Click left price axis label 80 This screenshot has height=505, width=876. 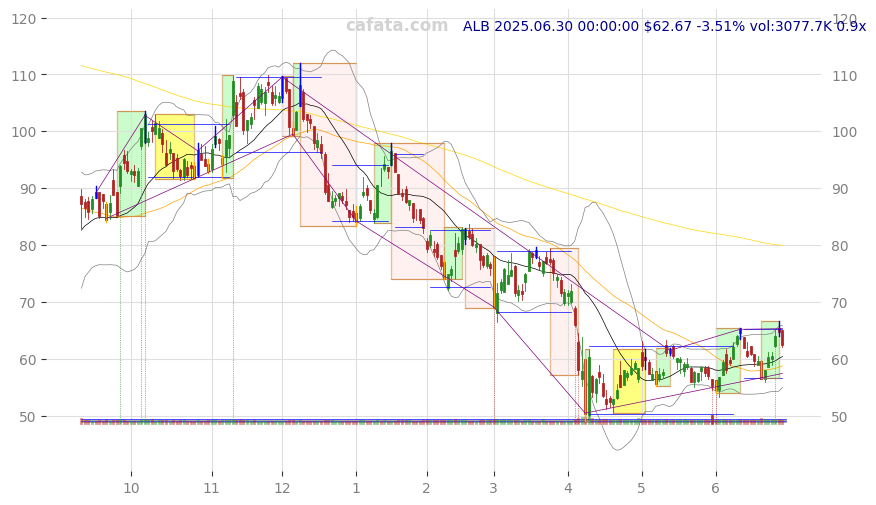pos(27,246)
